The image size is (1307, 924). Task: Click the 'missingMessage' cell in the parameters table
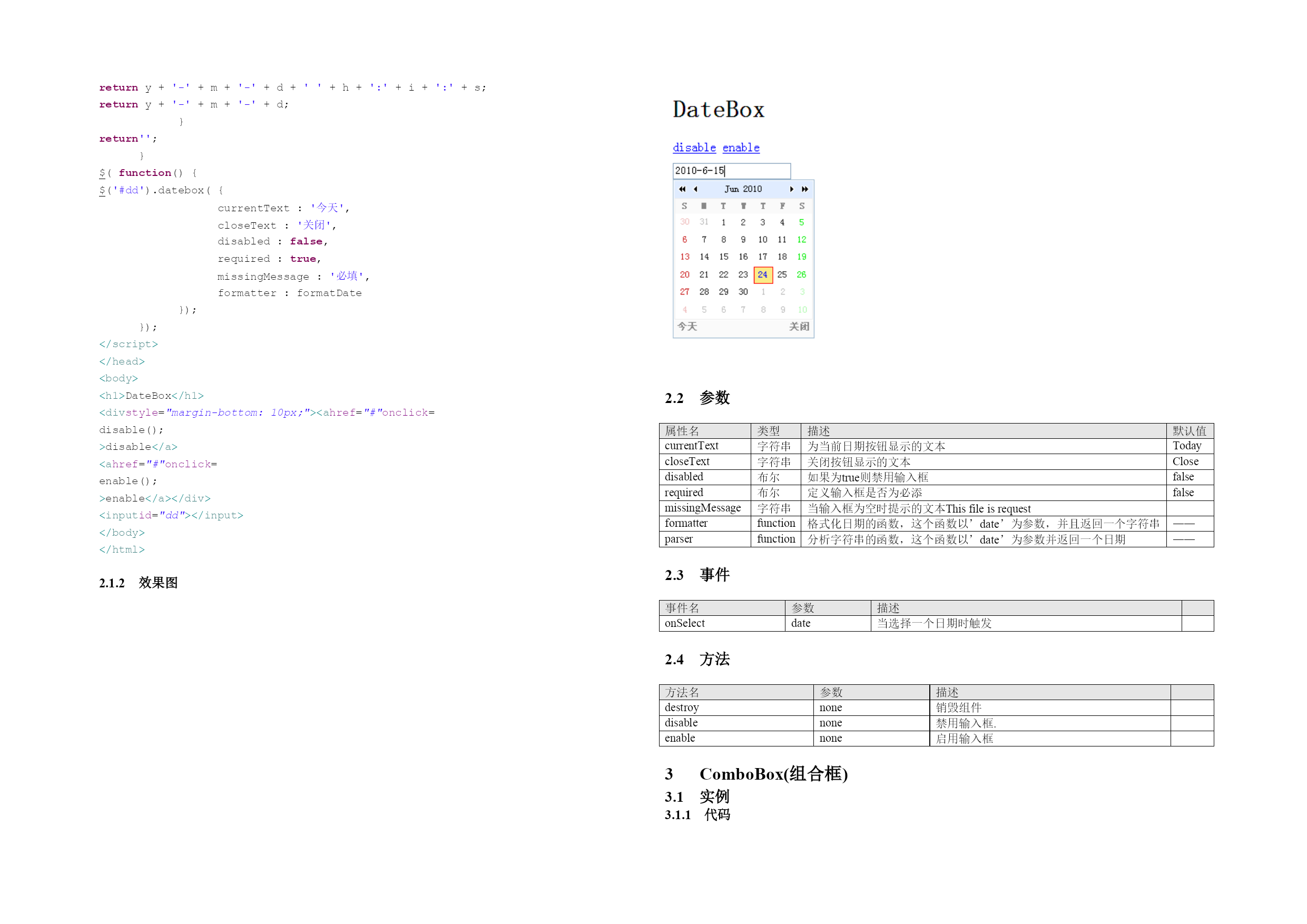coord(705,508)
